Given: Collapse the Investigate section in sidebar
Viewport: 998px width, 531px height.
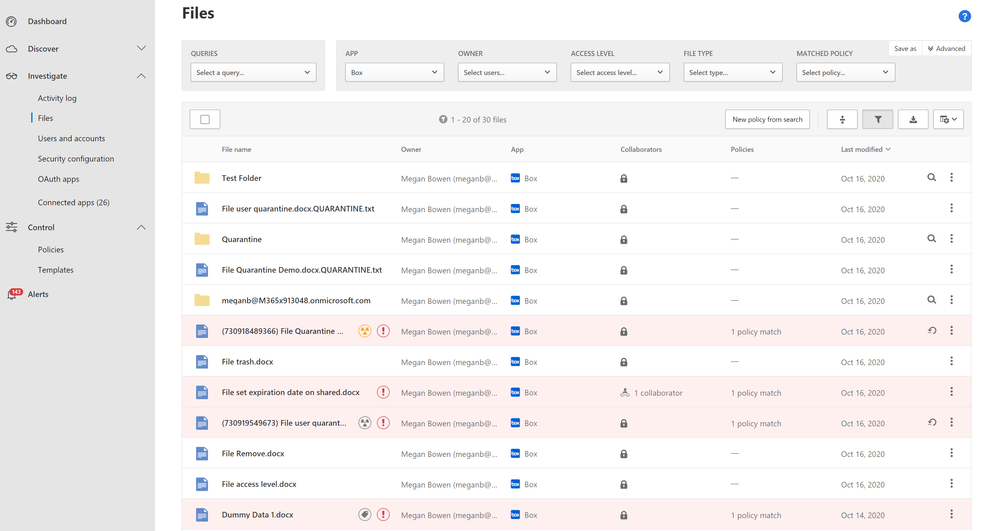Looking at the screenshot, I should (x=141, y=76).
